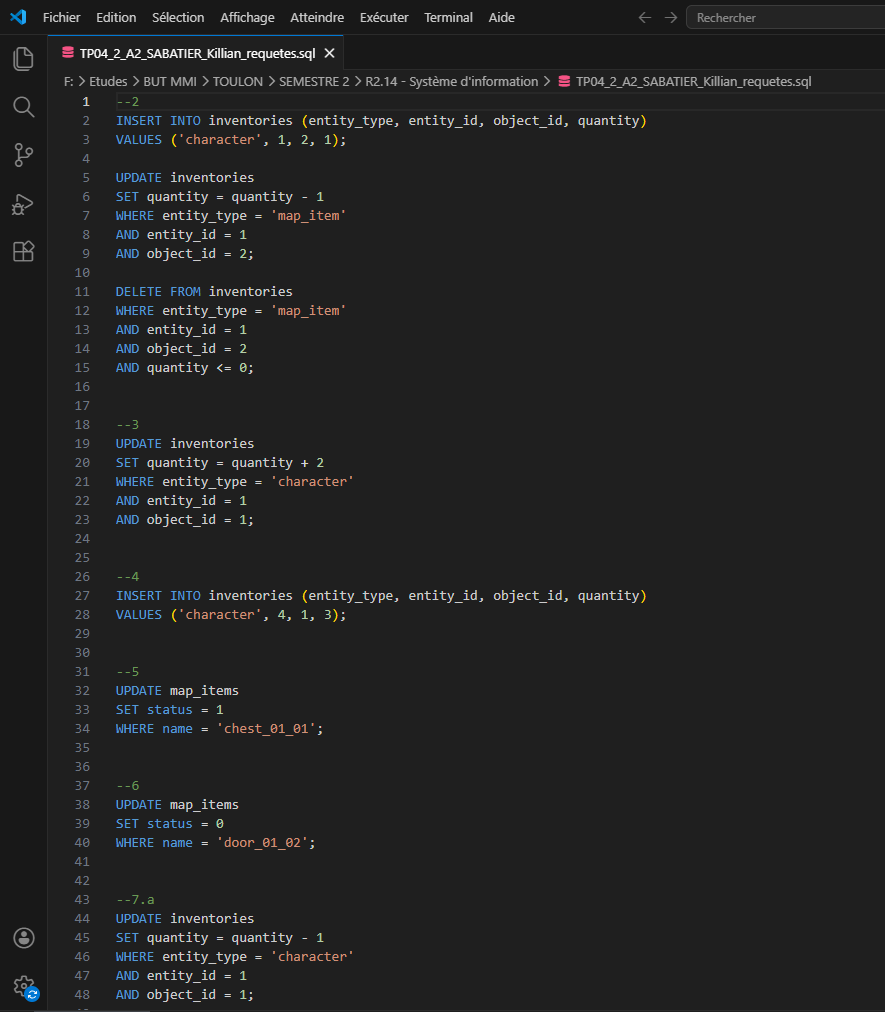Open the Sélection menu
885x1012 pixels.
click(x=178, y=17)
